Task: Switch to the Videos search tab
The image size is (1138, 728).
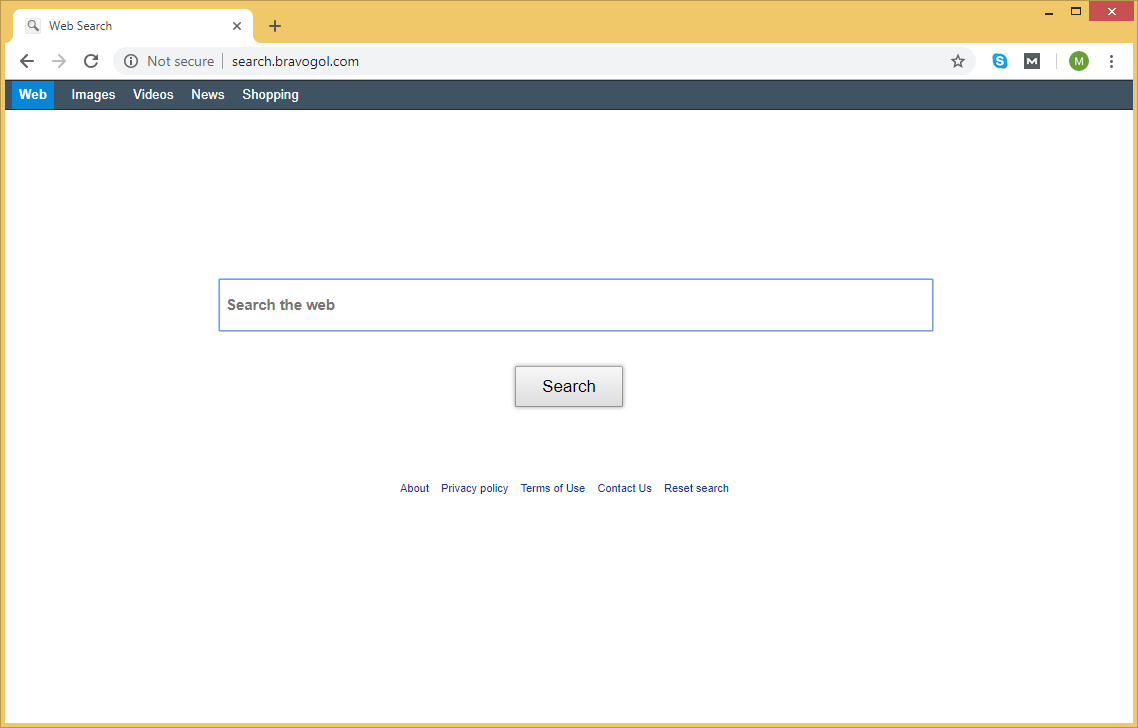Action: pos(153,95)
